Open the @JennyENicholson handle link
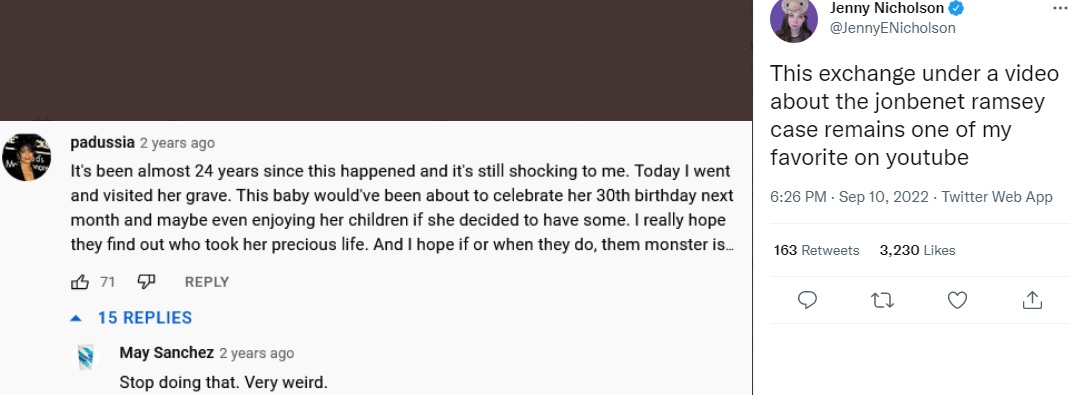Screen dimensions: 1080x395 tap(893, 28)
